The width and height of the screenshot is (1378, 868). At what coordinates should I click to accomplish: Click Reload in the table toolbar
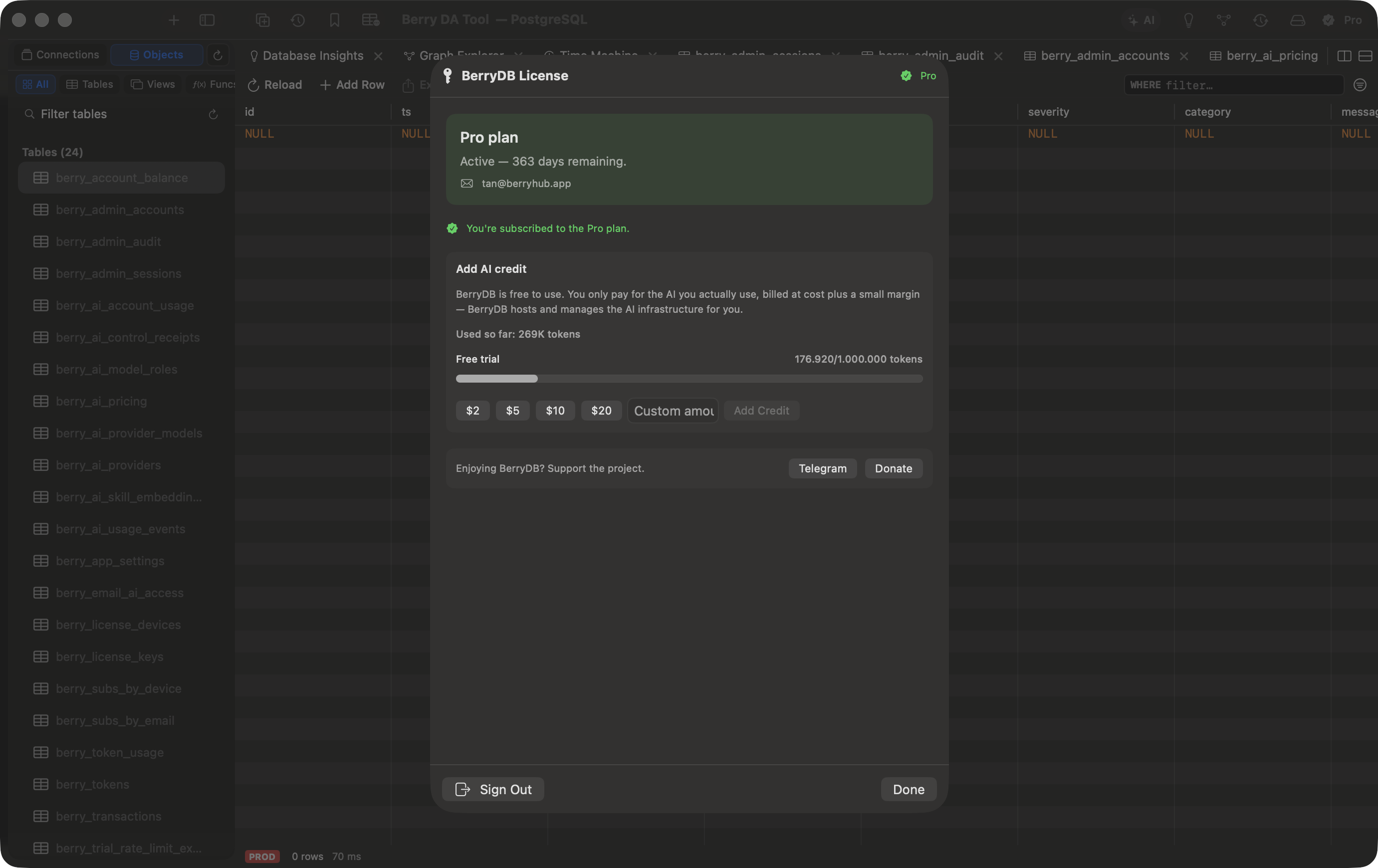pyautogui.click(x=275, y=85)
